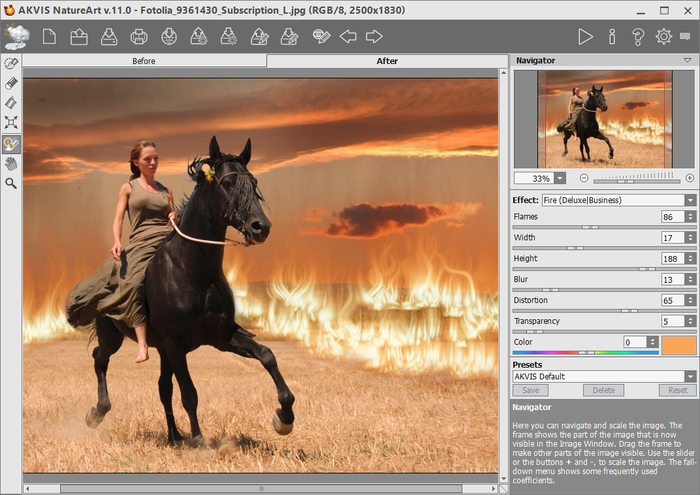Select the Hand pan tool
This screenshot has height=495, width=700.
(11, 164)
